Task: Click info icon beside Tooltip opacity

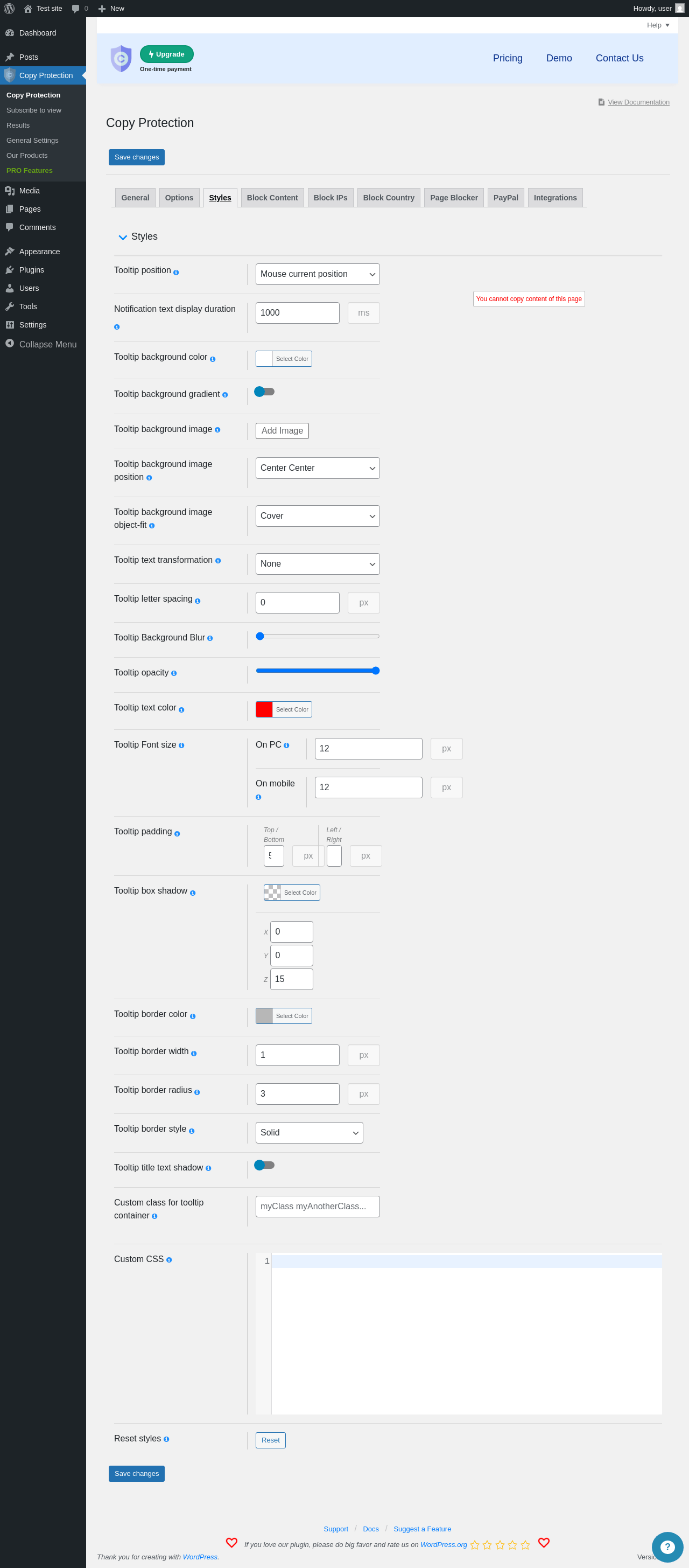Action: (174, 673)
